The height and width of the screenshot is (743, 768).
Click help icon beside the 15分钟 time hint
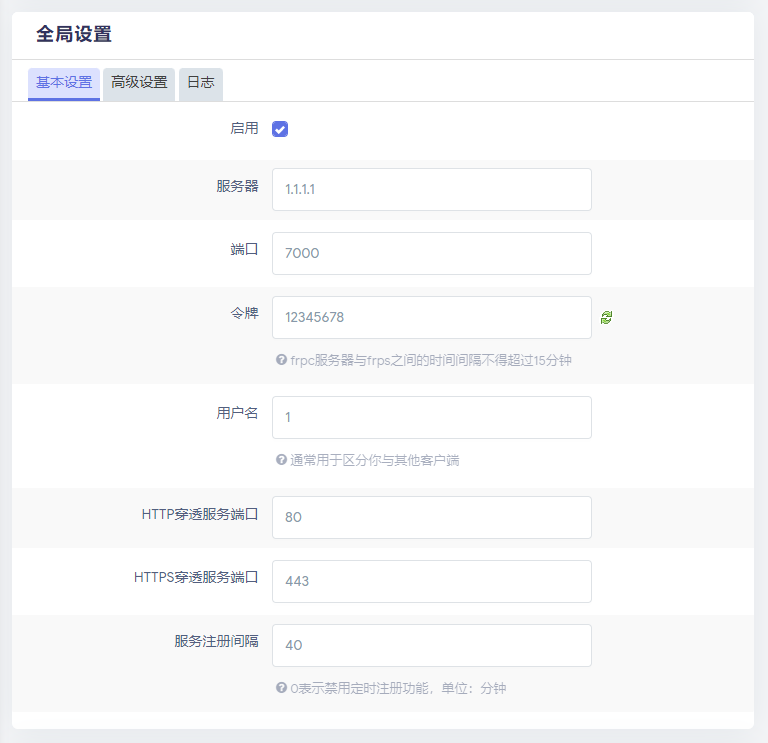pyautogui.click(x=281, y=360)
